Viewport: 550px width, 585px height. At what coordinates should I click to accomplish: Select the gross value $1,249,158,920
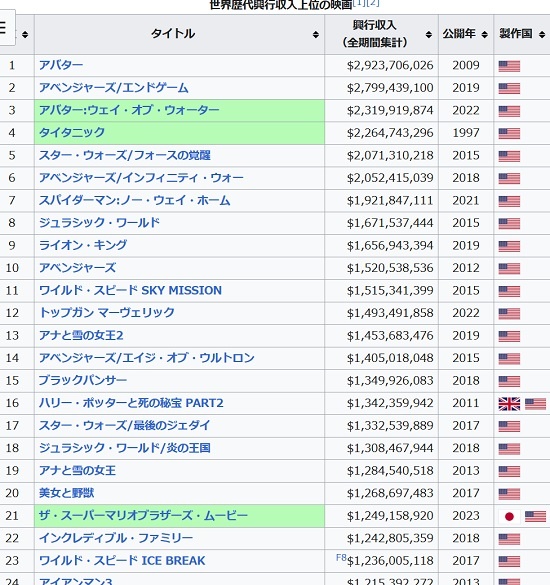click(390, 516)
